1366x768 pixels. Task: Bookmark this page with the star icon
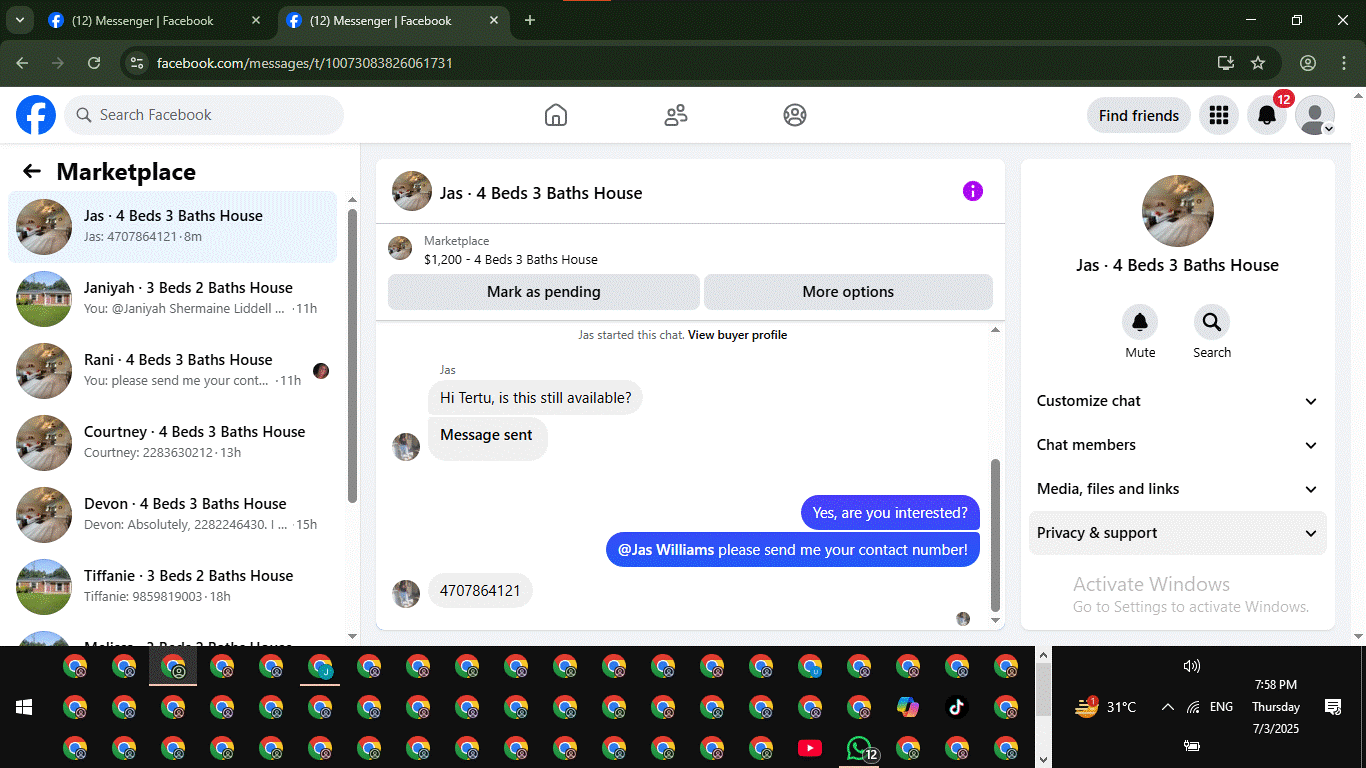[x=1258, y=63]
